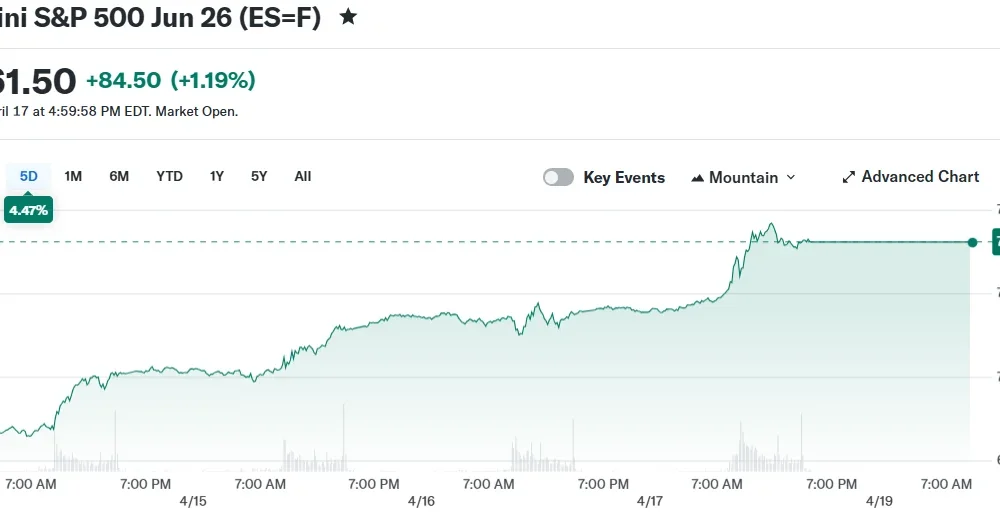Click the 4.47% performance badge
The image size is (1000, 513).
(x=29, y=210)
